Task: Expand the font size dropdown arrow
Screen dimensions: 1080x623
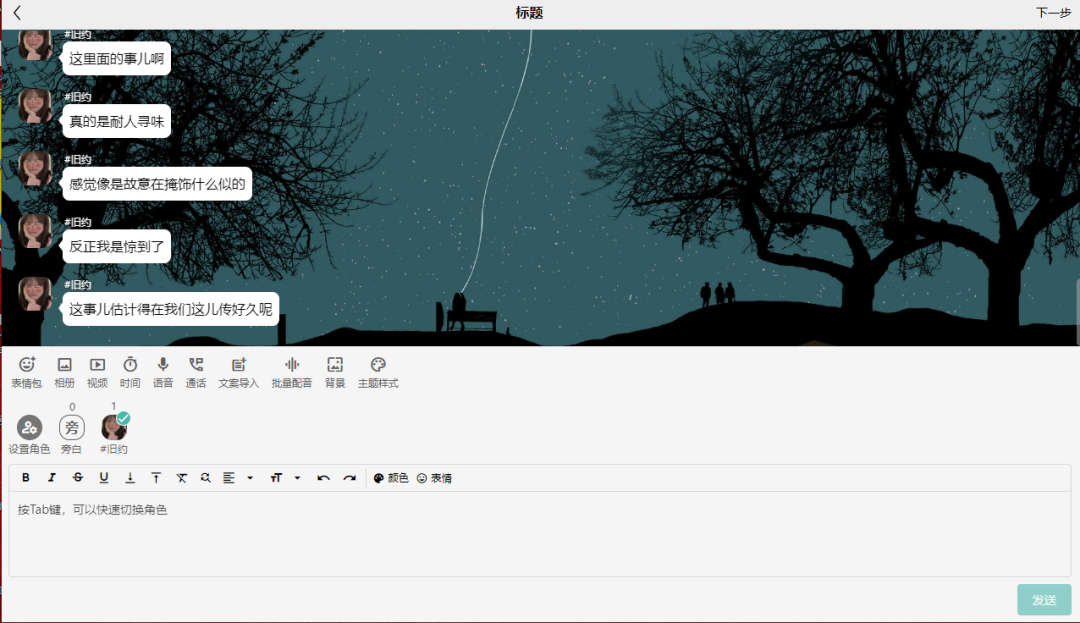Action: [x=298, y=478]
